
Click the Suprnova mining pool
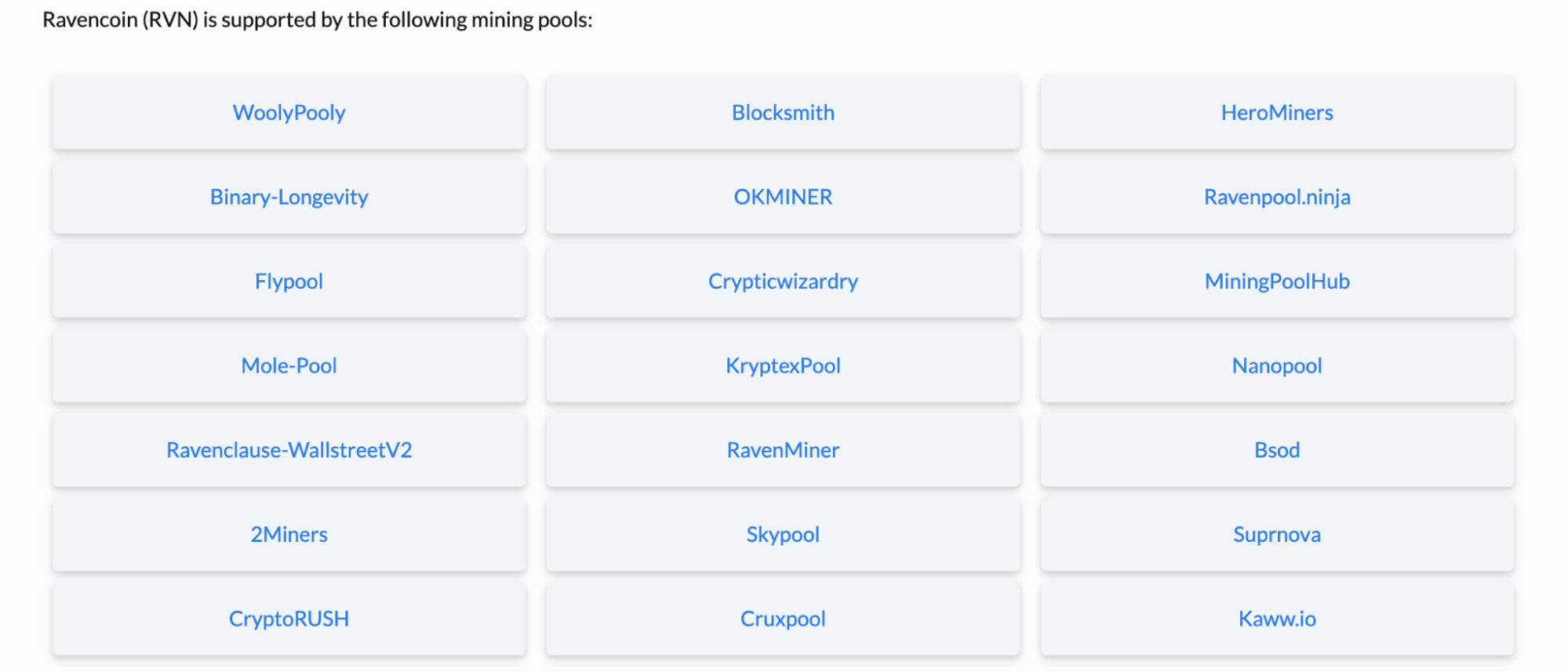click(1276, 534)
